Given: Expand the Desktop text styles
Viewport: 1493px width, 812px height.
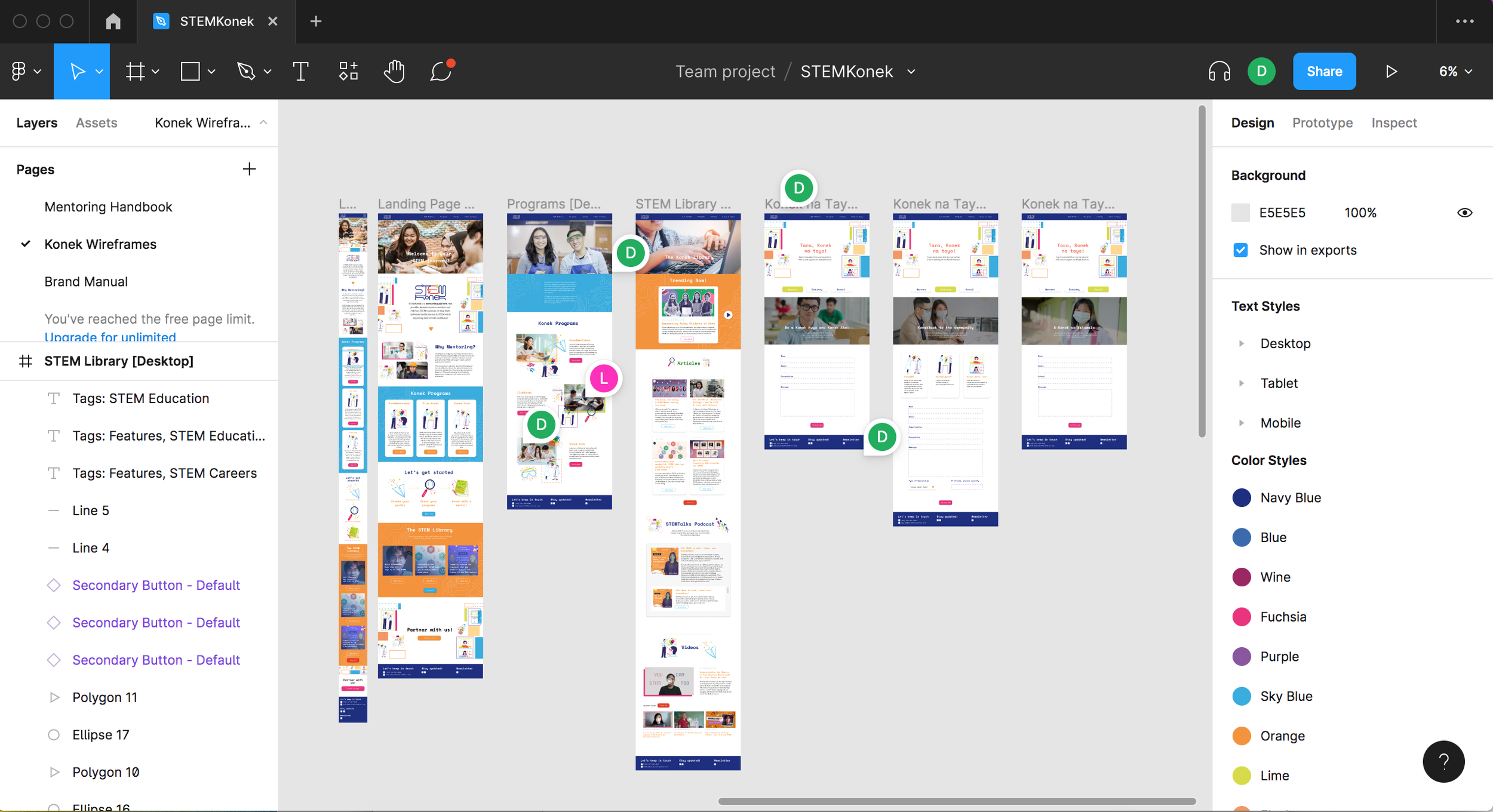Looking at the screenshot, I should tap(1242, 344).
